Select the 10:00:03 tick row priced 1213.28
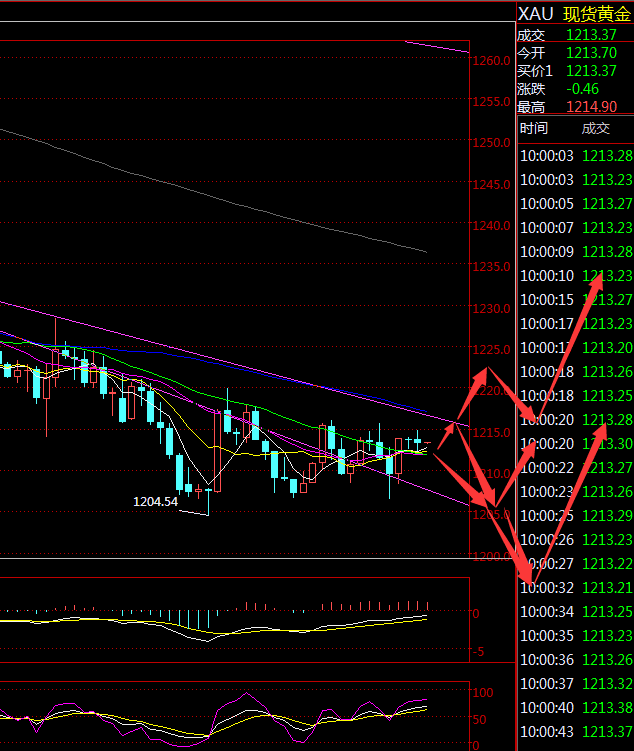634x751 pixels. [x=576, y=156]
